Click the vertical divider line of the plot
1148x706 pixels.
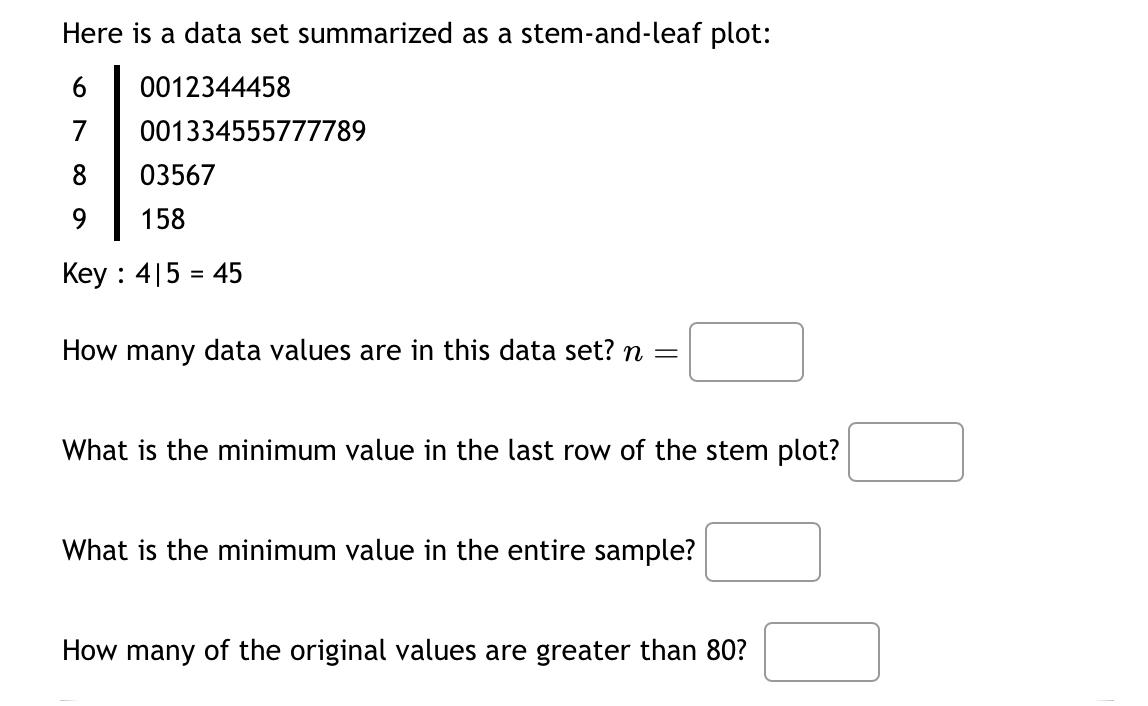(117, 153)
